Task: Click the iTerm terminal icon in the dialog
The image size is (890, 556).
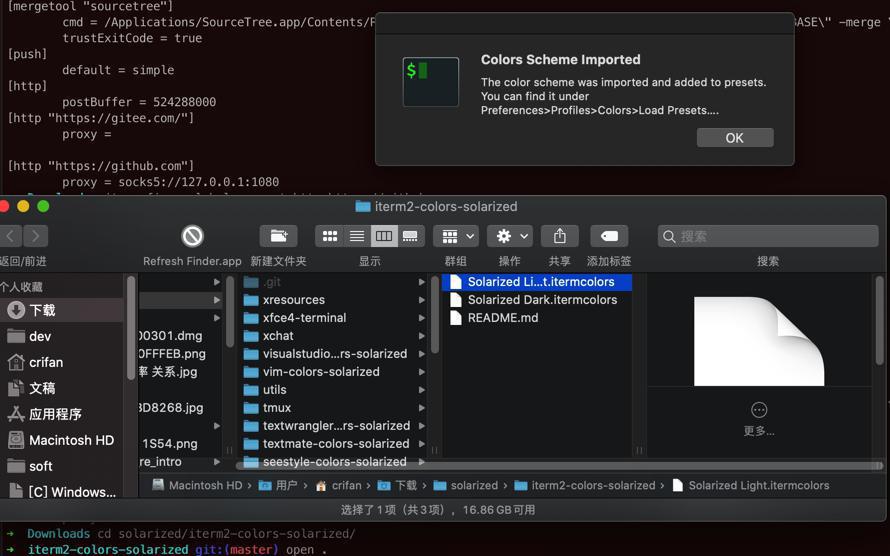Action: point(431,82)
